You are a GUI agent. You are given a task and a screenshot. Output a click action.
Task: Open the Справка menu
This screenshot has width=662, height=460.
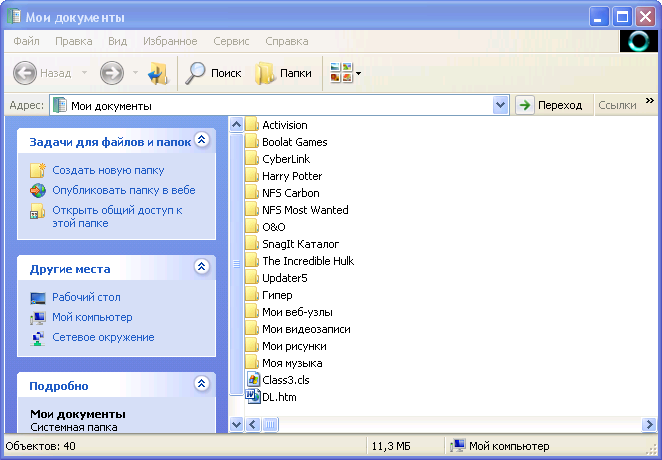[x=287, y=41]
